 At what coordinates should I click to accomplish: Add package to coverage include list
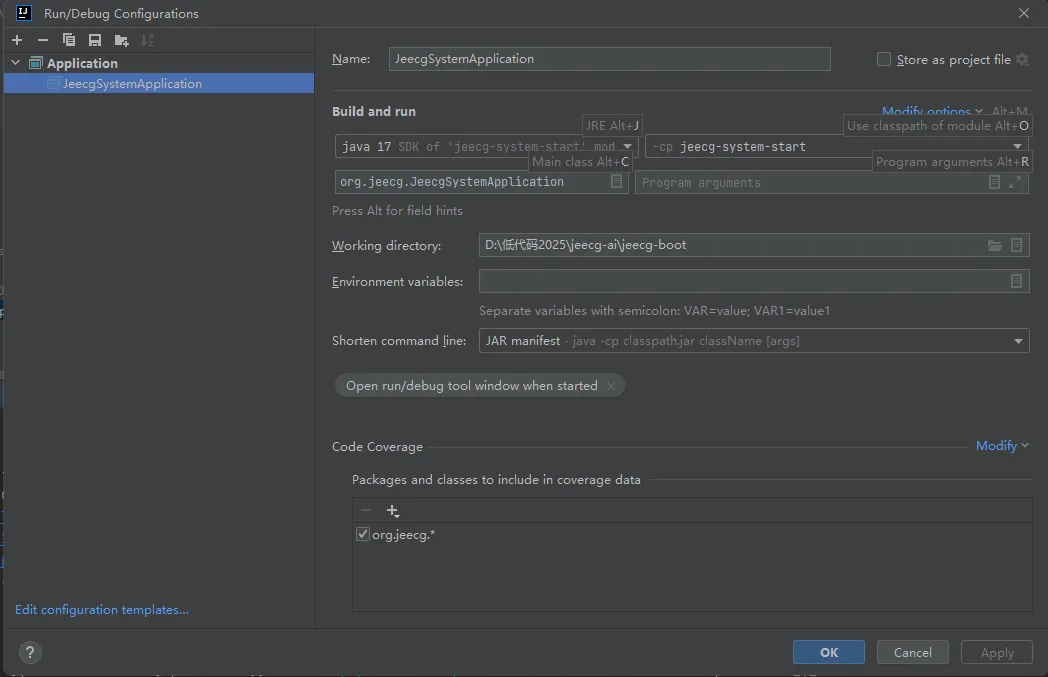click(393, 511)
